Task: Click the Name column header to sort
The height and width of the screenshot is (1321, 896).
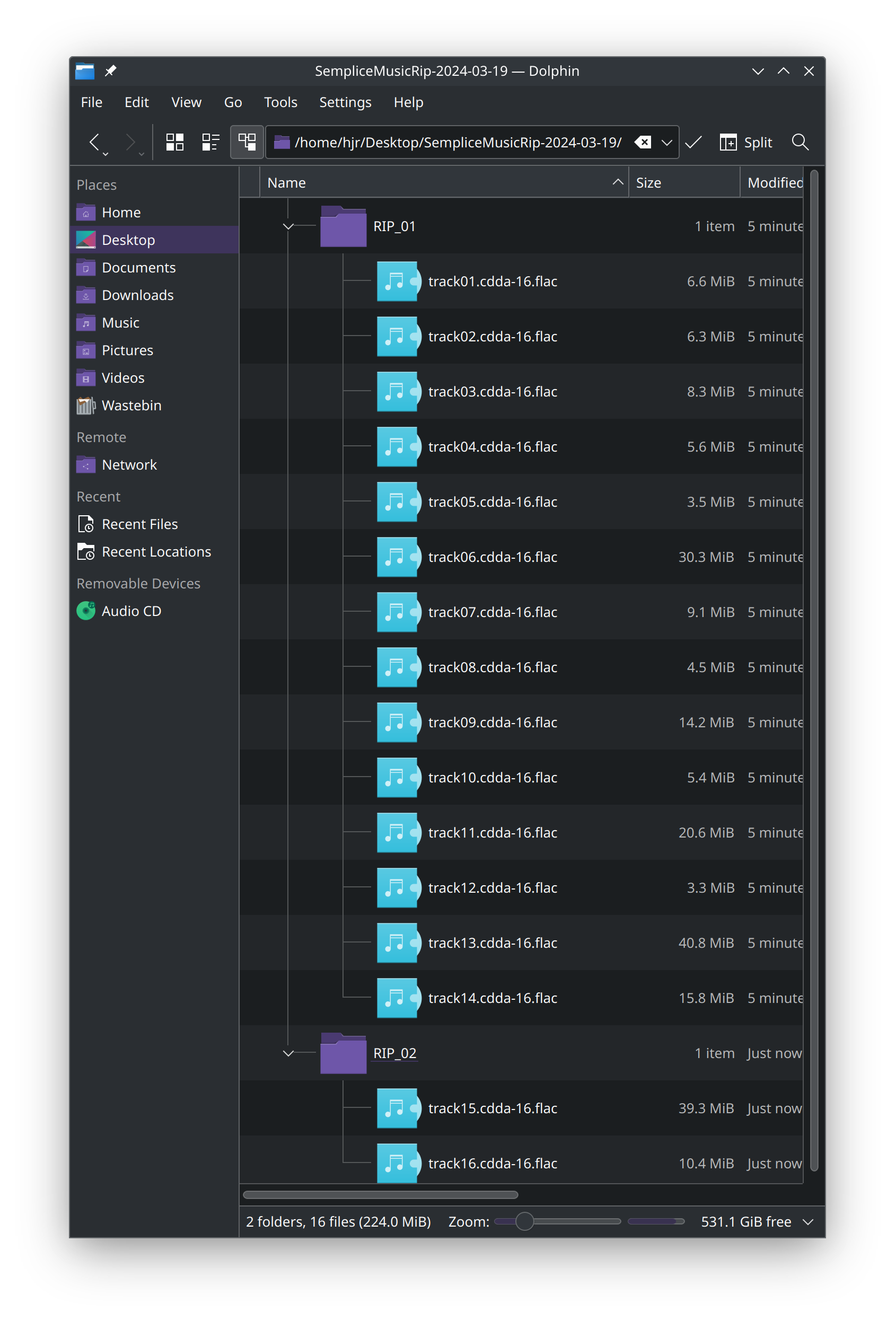Action: (286, 182)
